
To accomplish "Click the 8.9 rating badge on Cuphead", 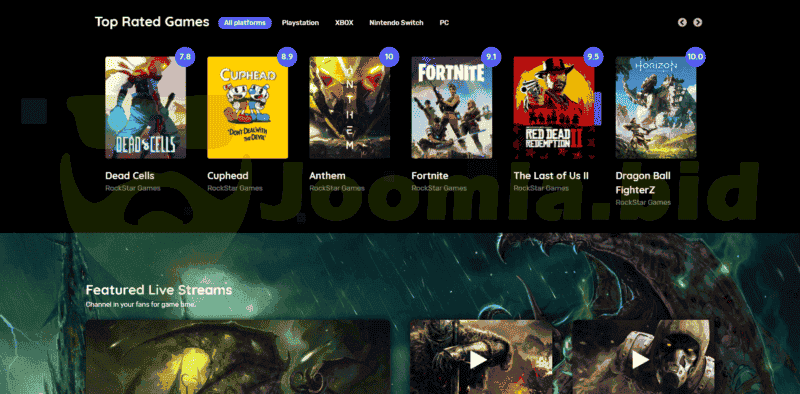I will pos(287,57).
